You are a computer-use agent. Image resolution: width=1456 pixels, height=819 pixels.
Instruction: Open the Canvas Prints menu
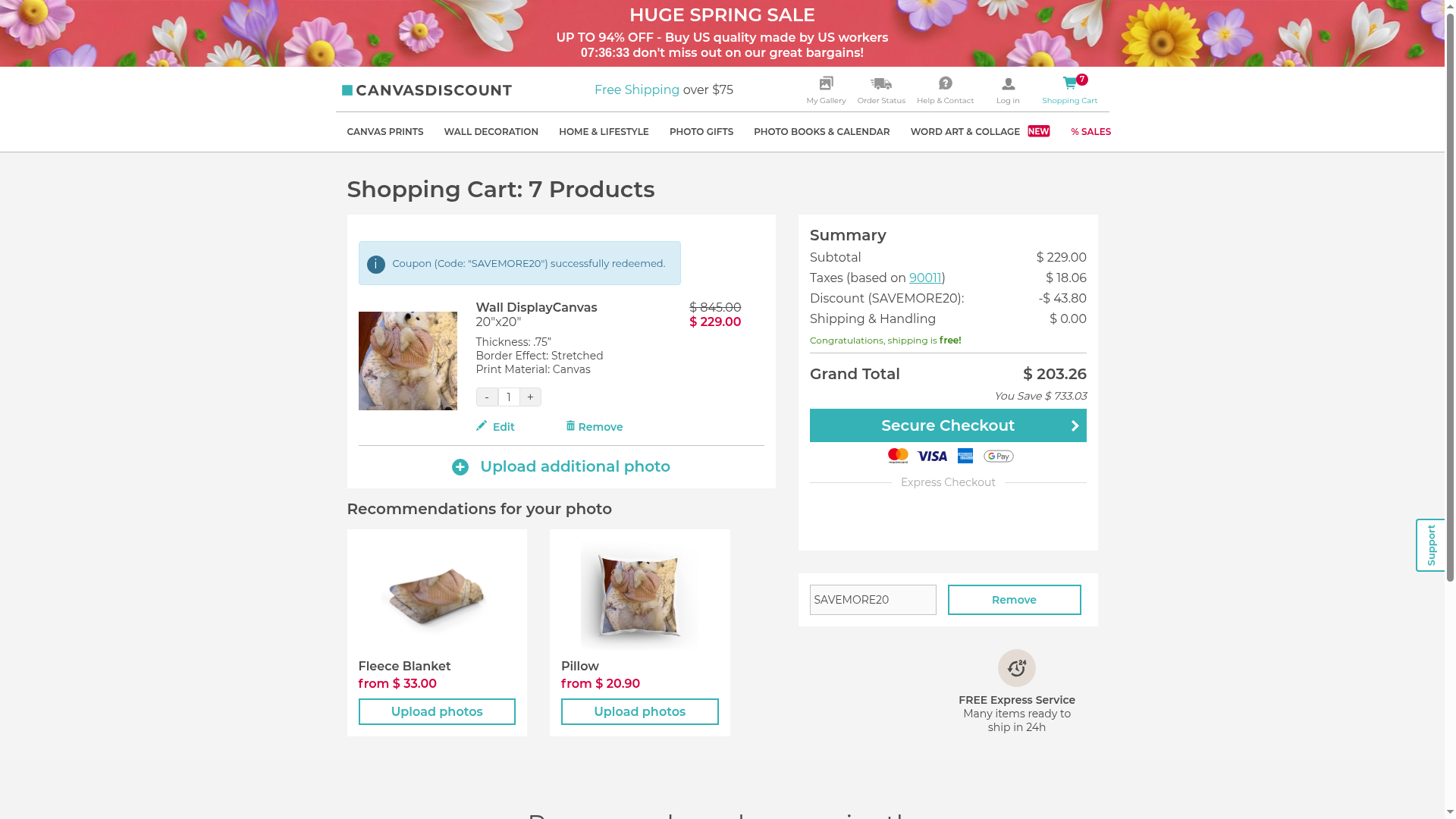385,132
